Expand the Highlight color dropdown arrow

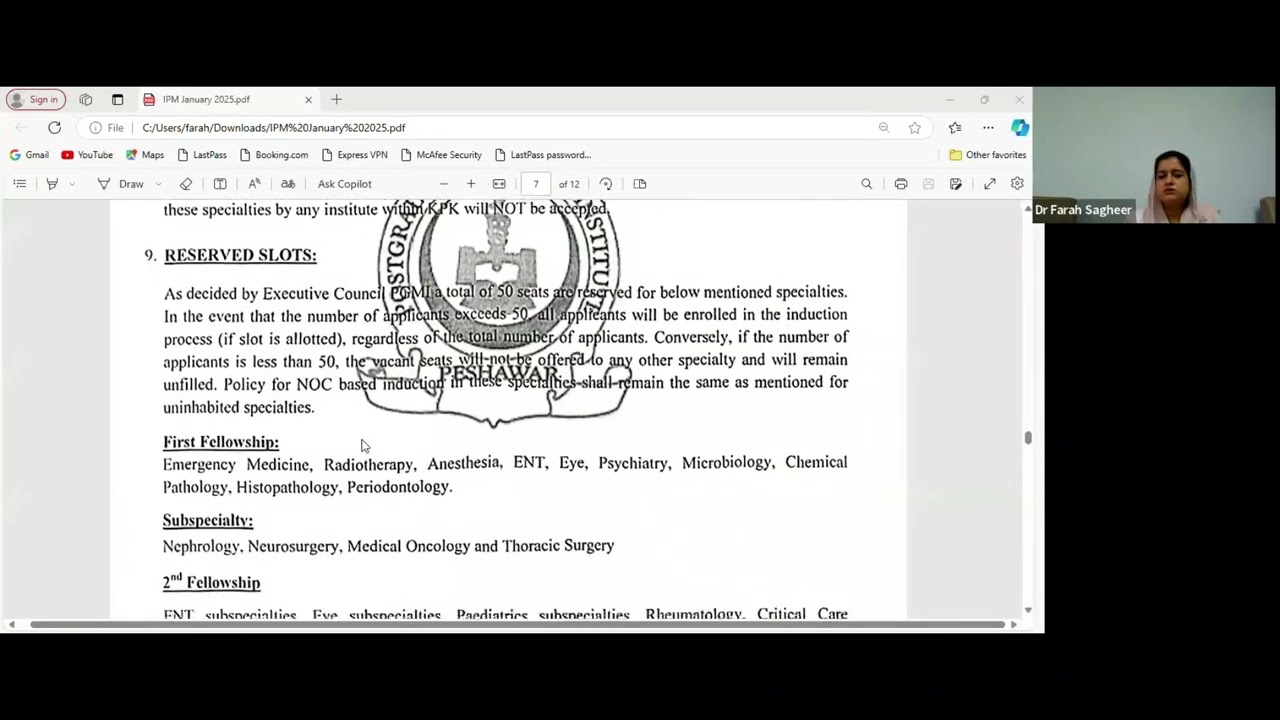72,184
